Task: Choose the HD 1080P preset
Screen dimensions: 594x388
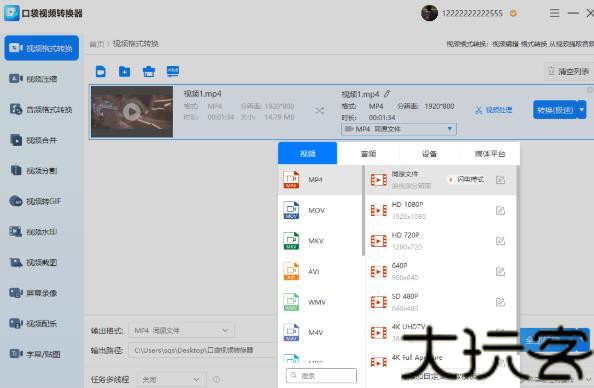Action: [x=441, y=210]
